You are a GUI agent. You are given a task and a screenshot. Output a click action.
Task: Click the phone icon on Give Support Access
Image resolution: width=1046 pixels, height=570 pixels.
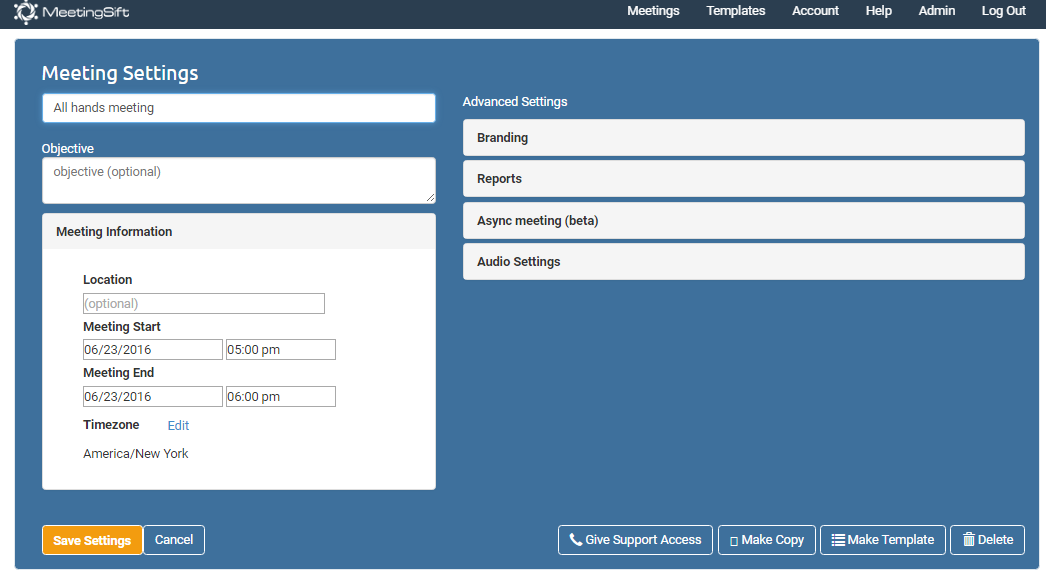[x=575, y=540]
